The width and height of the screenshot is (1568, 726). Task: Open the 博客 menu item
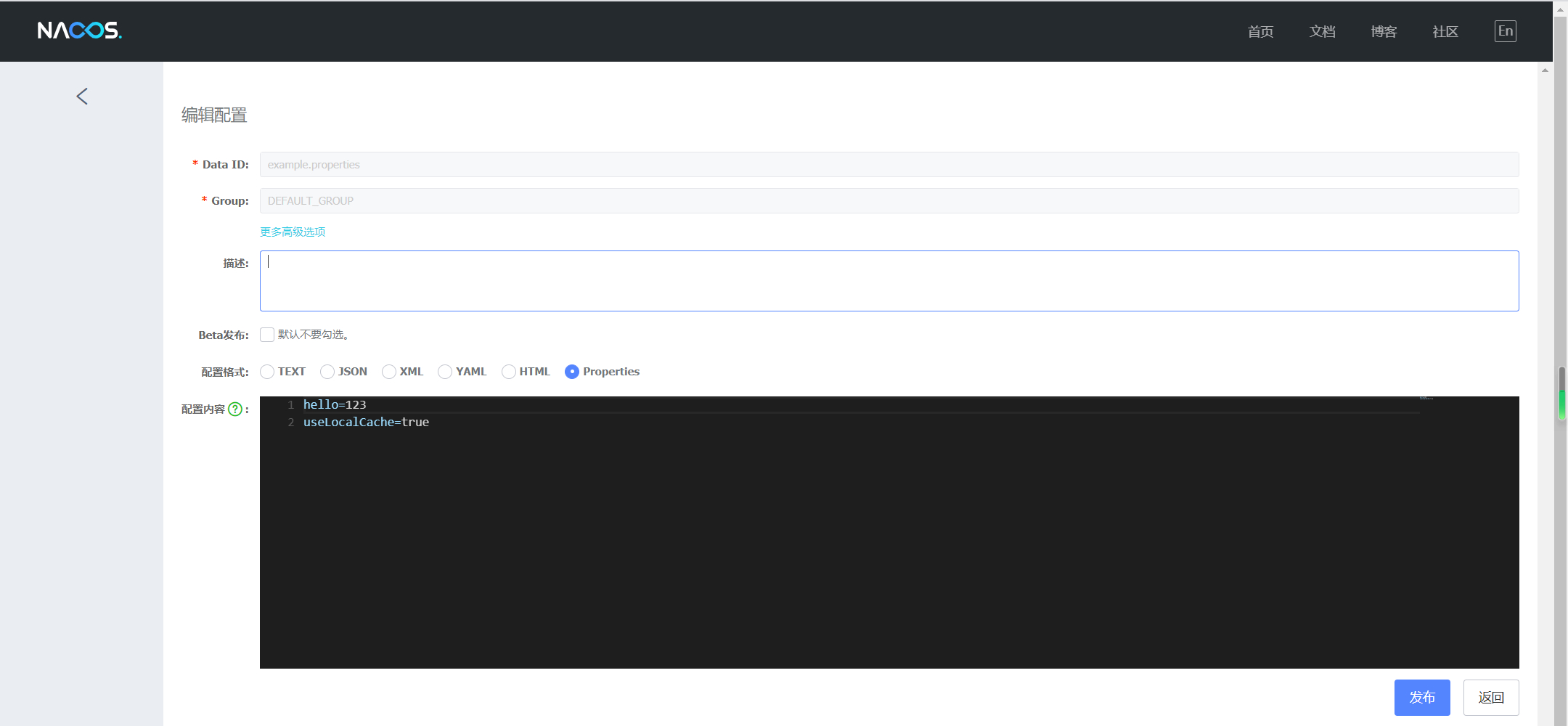point(1384,31)
